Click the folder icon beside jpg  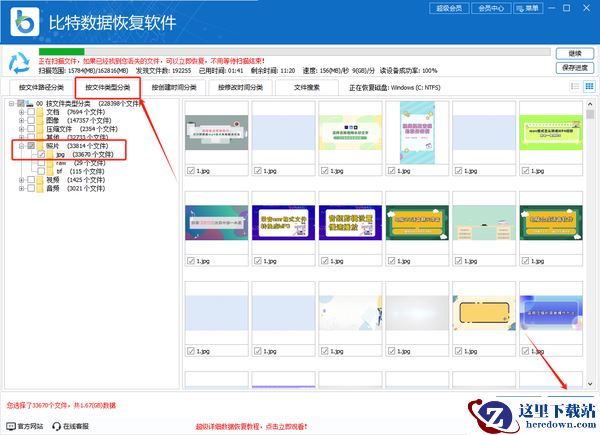[x=50, y=154]
